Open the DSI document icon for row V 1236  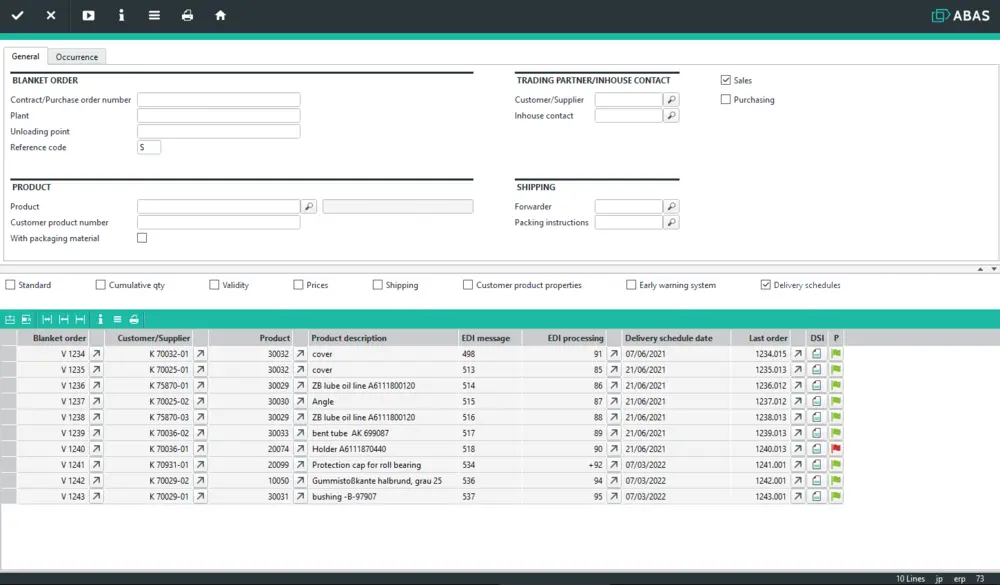click(x=816, y=385)
